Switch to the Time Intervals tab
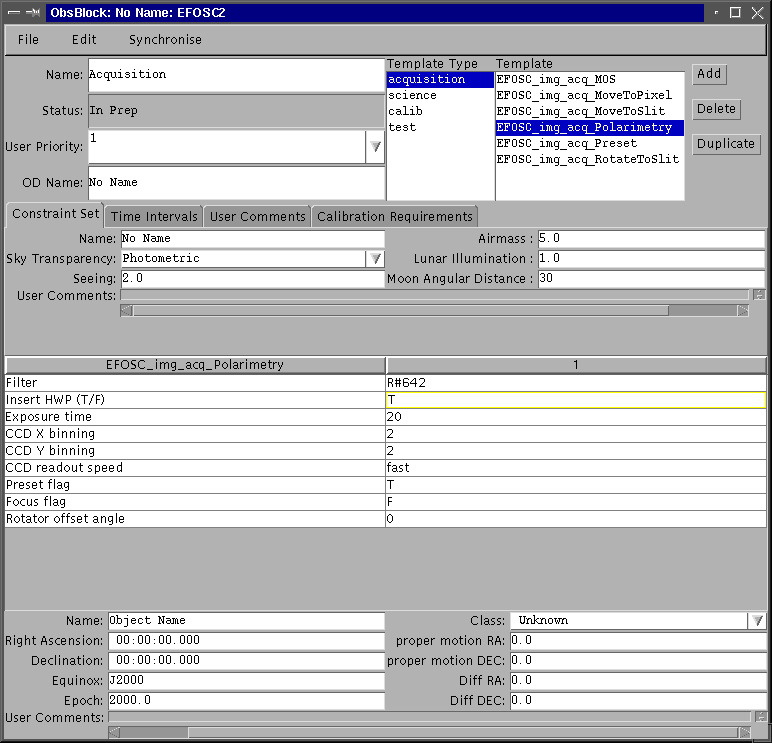 (154, 217)
